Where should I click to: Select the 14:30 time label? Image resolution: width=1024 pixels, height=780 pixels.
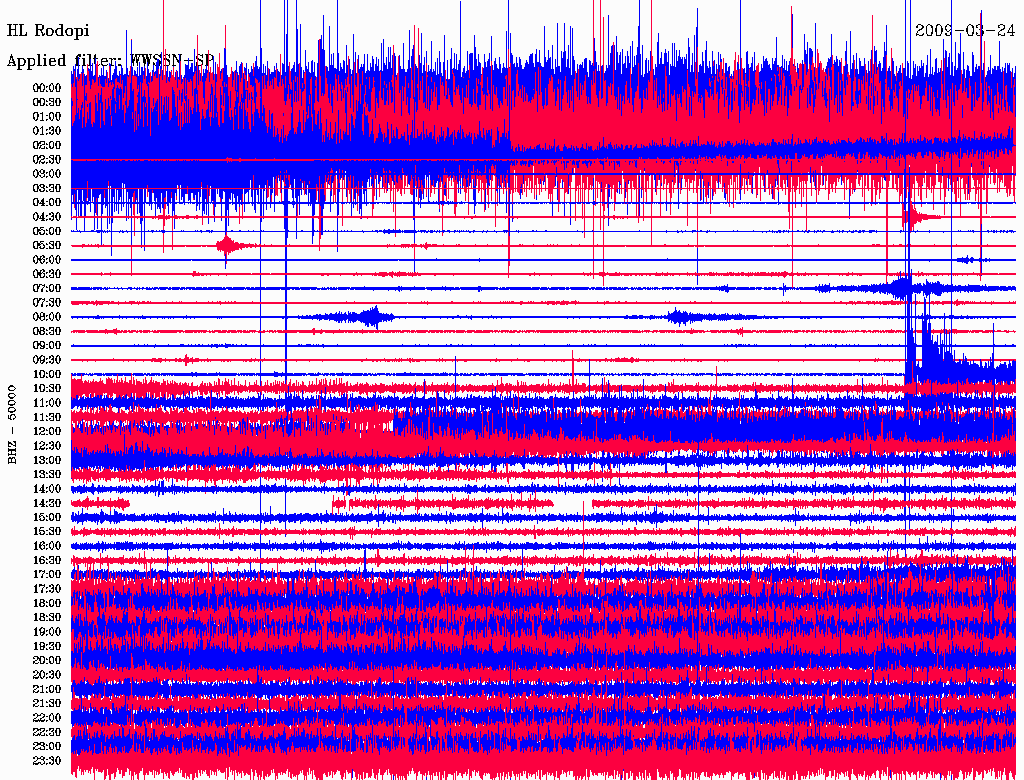click(x=47, y=503)
